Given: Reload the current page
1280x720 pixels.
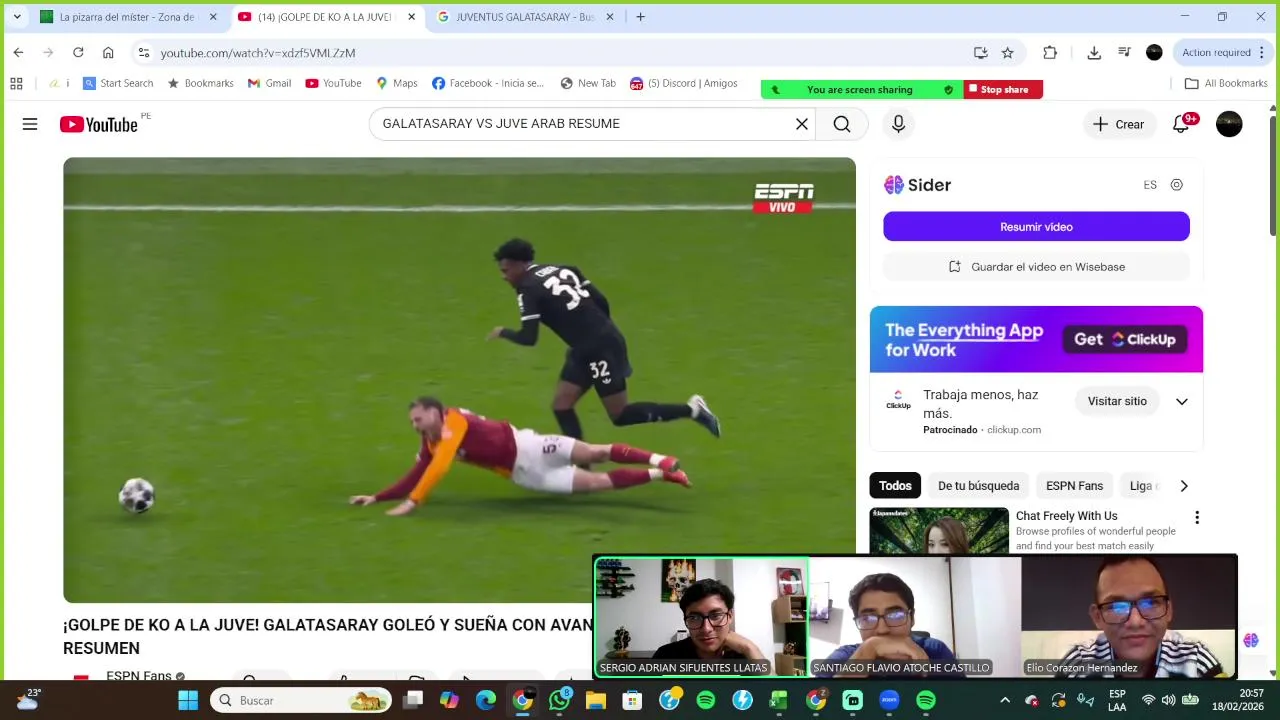Looking at the screenshot, I should (78, 52).
